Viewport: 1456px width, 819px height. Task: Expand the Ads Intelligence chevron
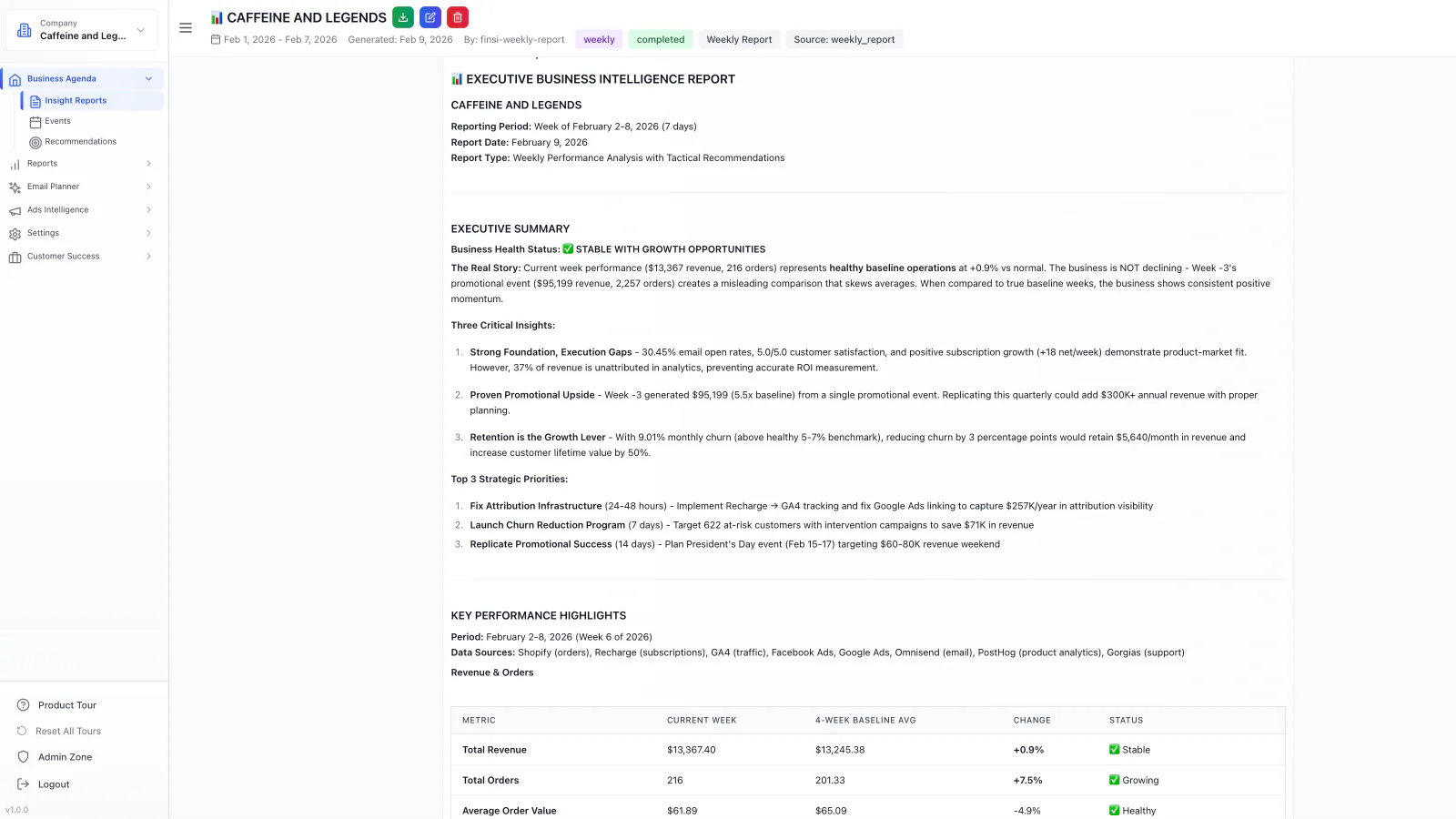pyautogui.click(x=148, y=210)
